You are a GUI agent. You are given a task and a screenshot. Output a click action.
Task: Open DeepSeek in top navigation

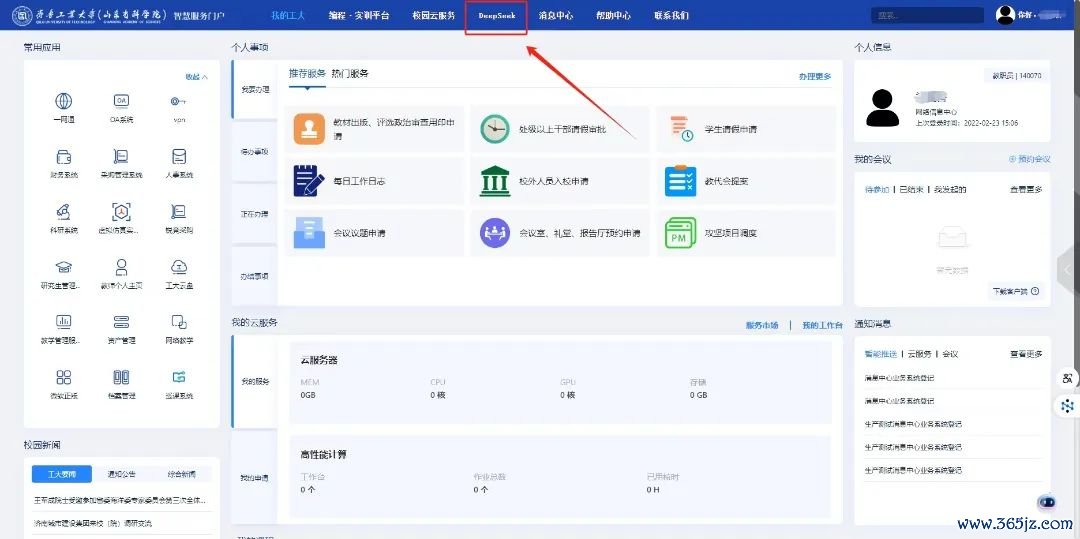(496, 15)
